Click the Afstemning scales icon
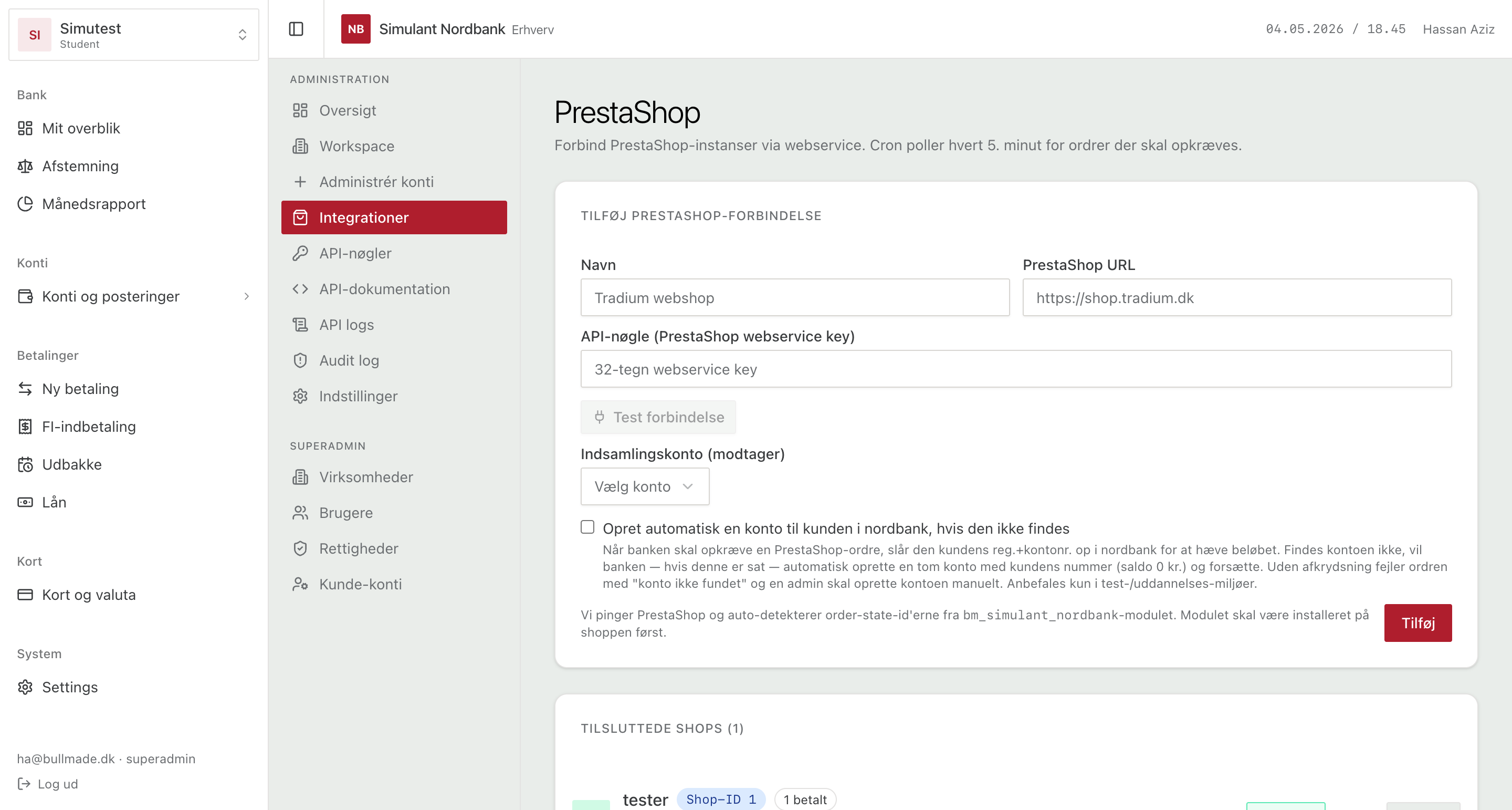The height and width of the screenshot is (810, 1512). pos(25,166)
